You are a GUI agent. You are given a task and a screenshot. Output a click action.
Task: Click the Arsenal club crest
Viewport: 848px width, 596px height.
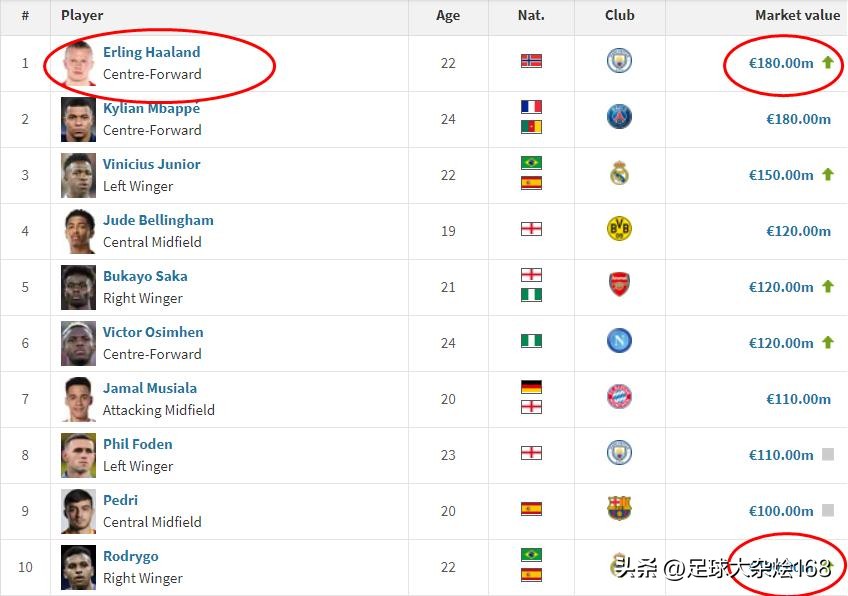(x=619, y=286)
